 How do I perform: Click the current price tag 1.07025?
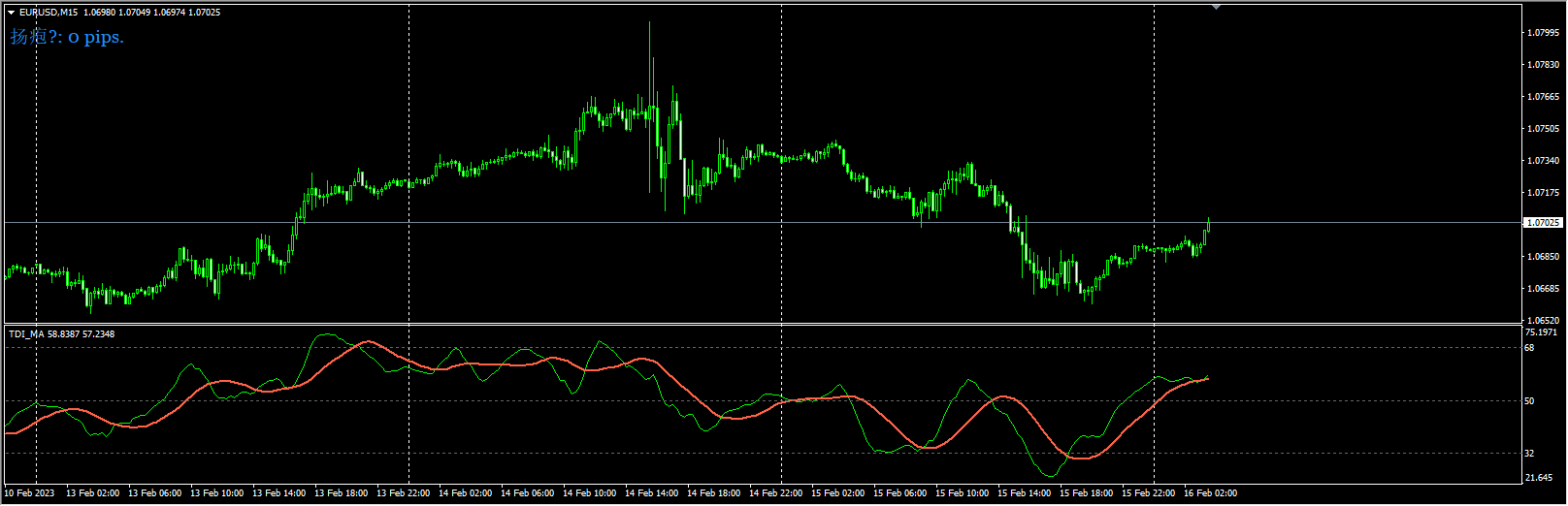coord(1543,223)
